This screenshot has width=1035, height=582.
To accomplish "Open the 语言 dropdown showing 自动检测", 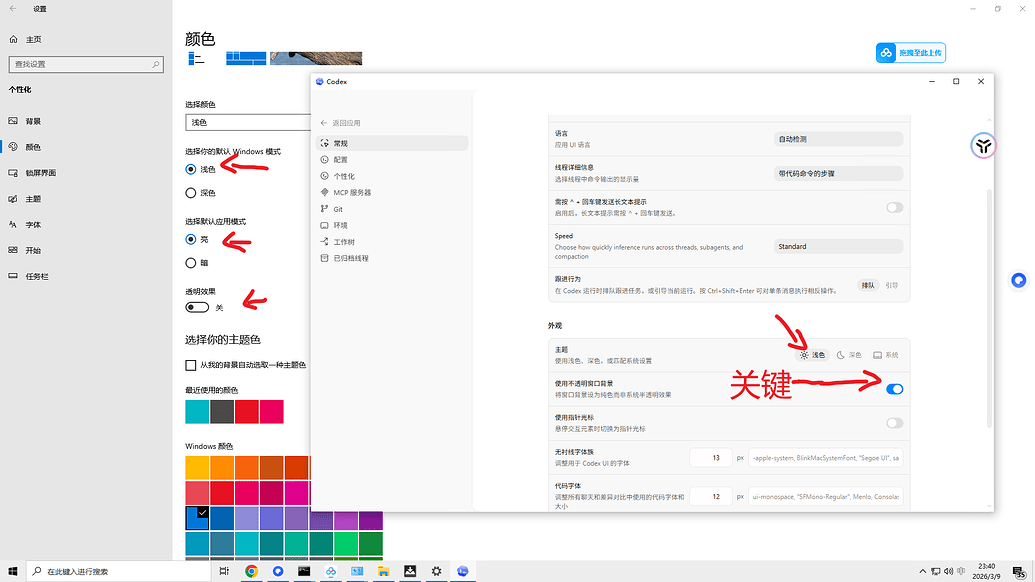I will tap(838, 139).
